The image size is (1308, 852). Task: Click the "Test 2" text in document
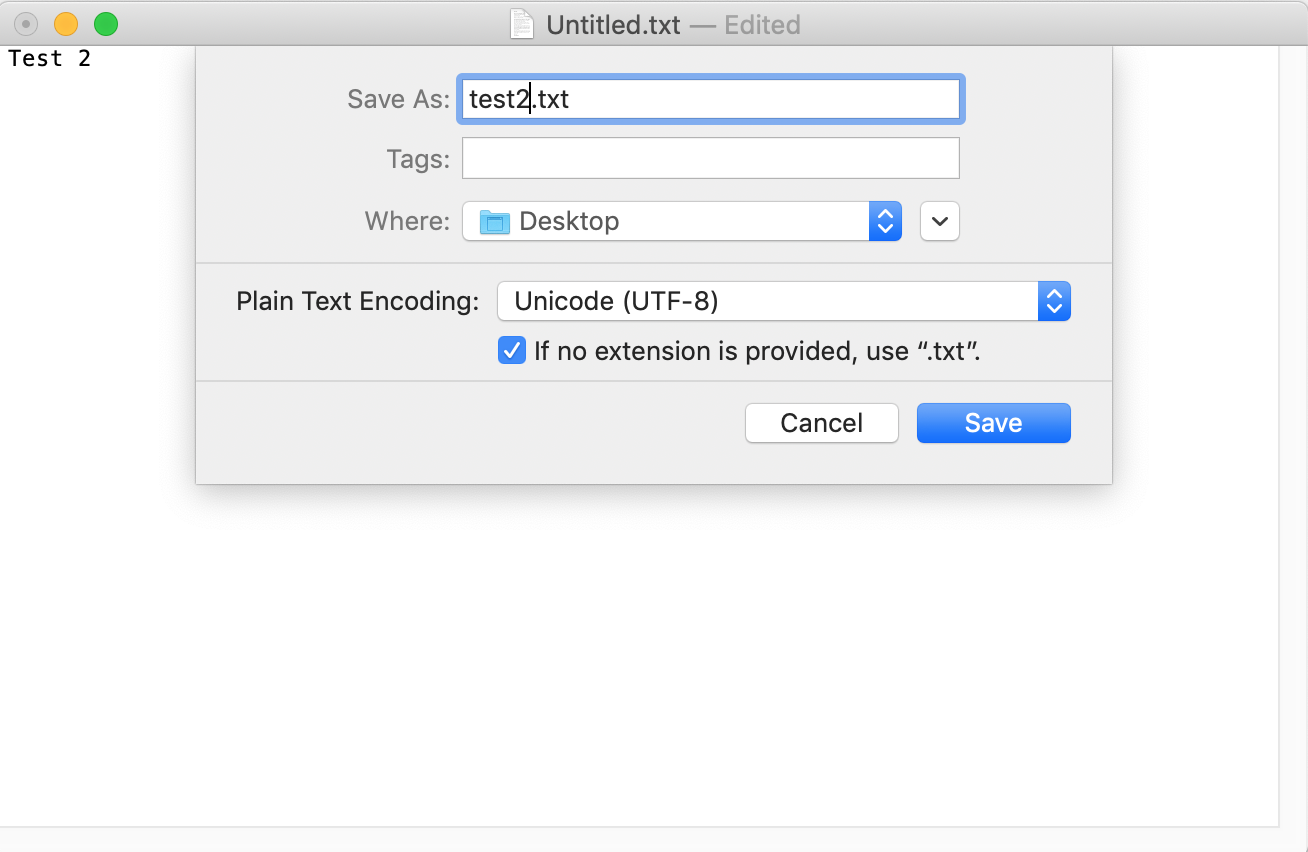pos(49,59)
